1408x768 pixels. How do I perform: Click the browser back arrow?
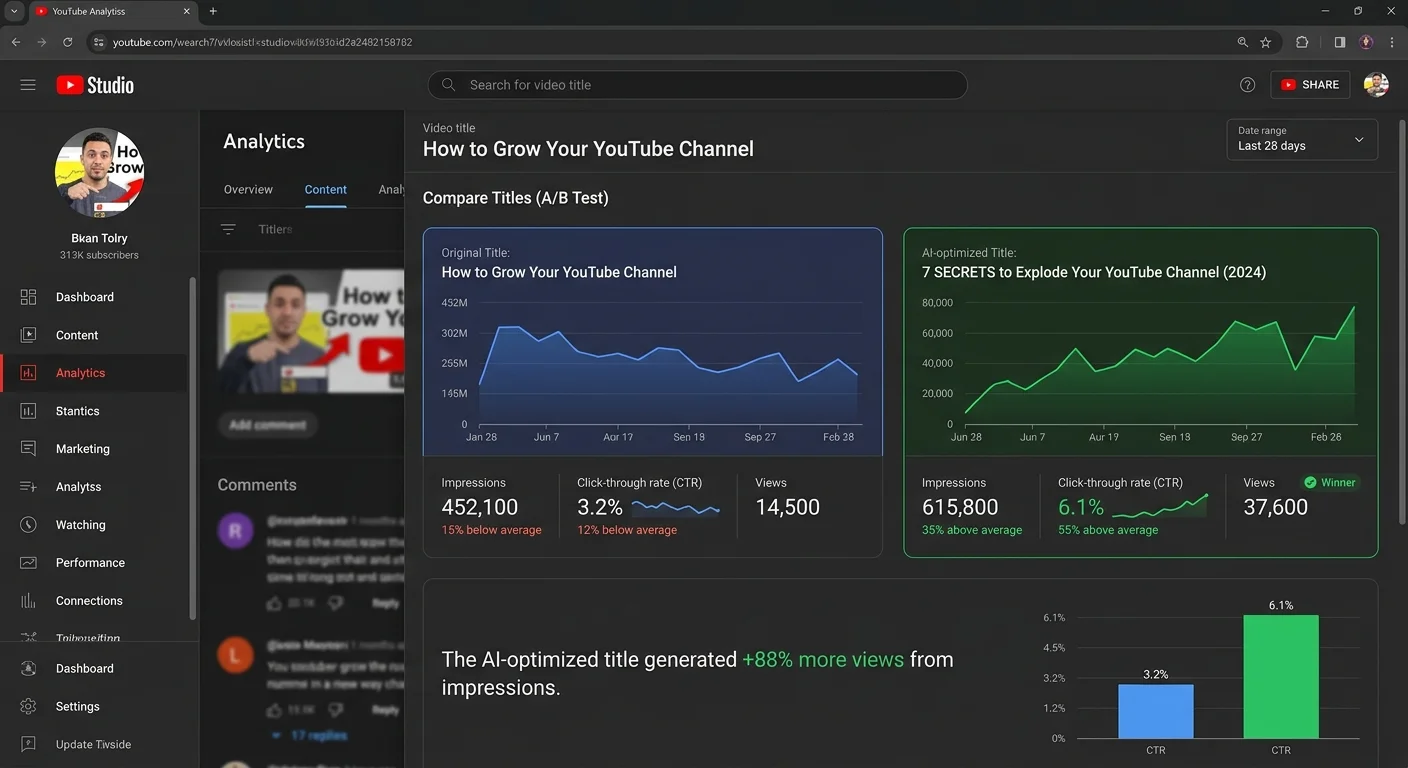16,42
